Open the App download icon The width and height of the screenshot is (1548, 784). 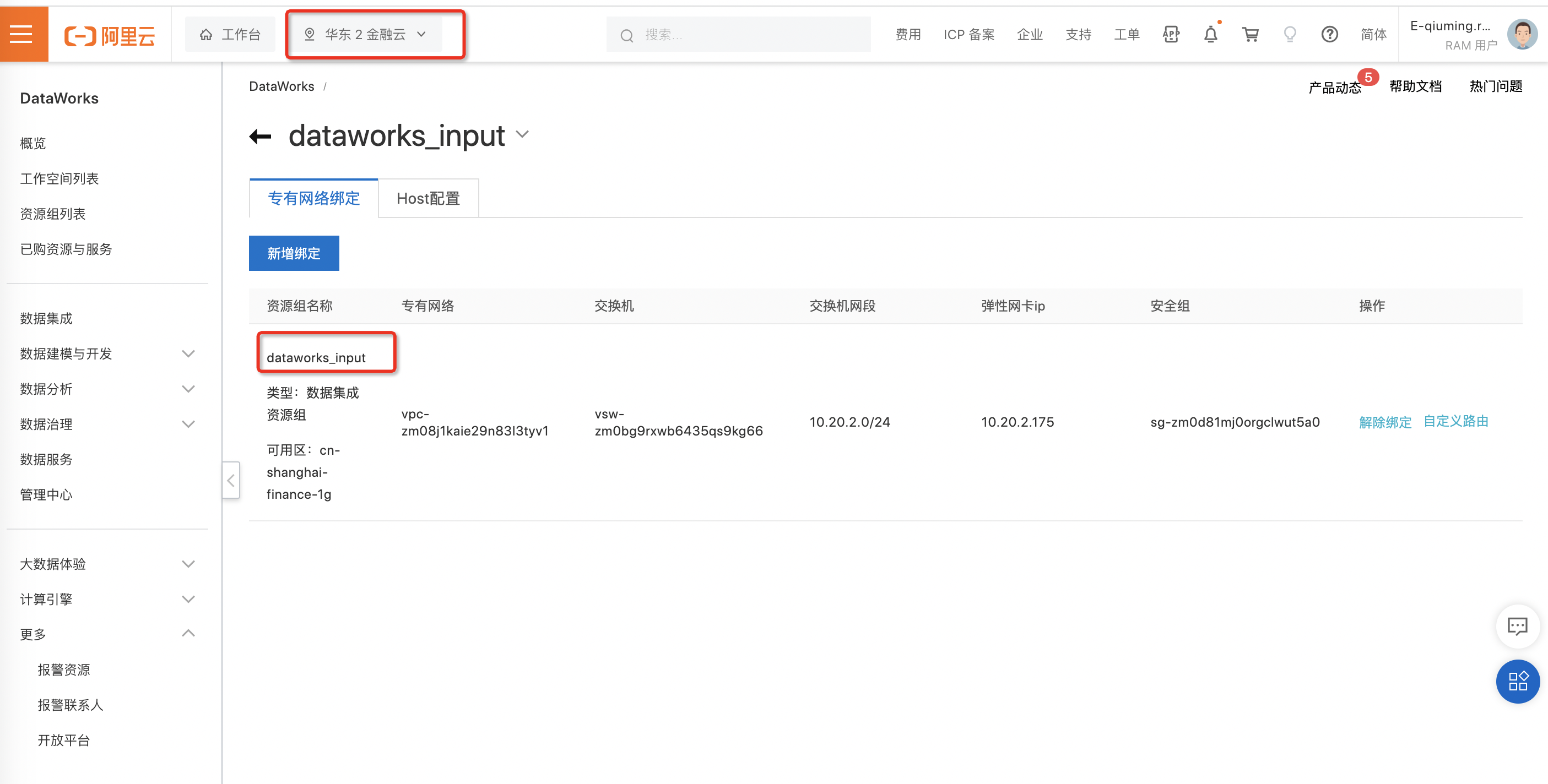pyautogui.click(x=1171, y=35)
